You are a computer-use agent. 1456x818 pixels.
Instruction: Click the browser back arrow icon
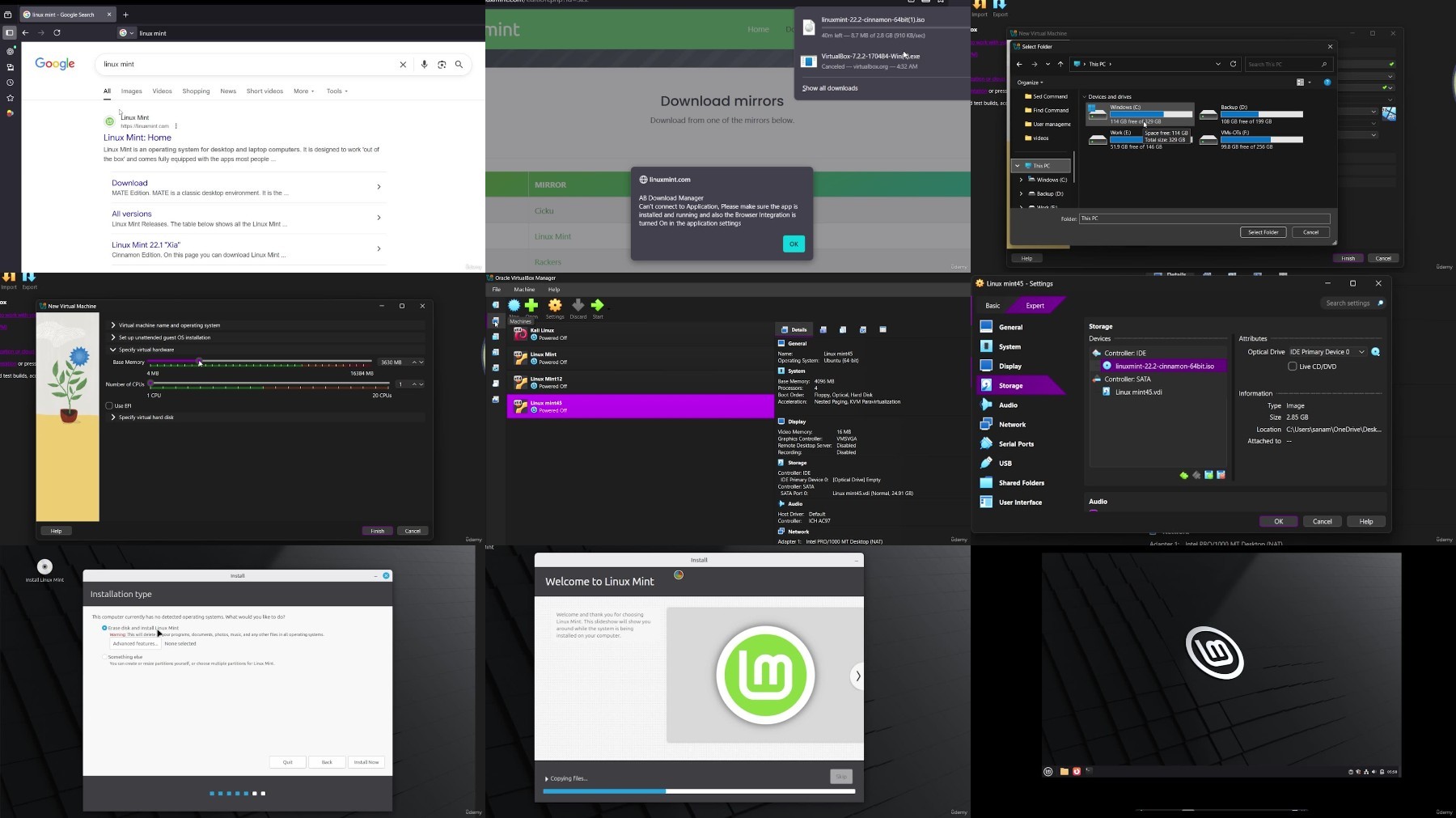point(26,33)
